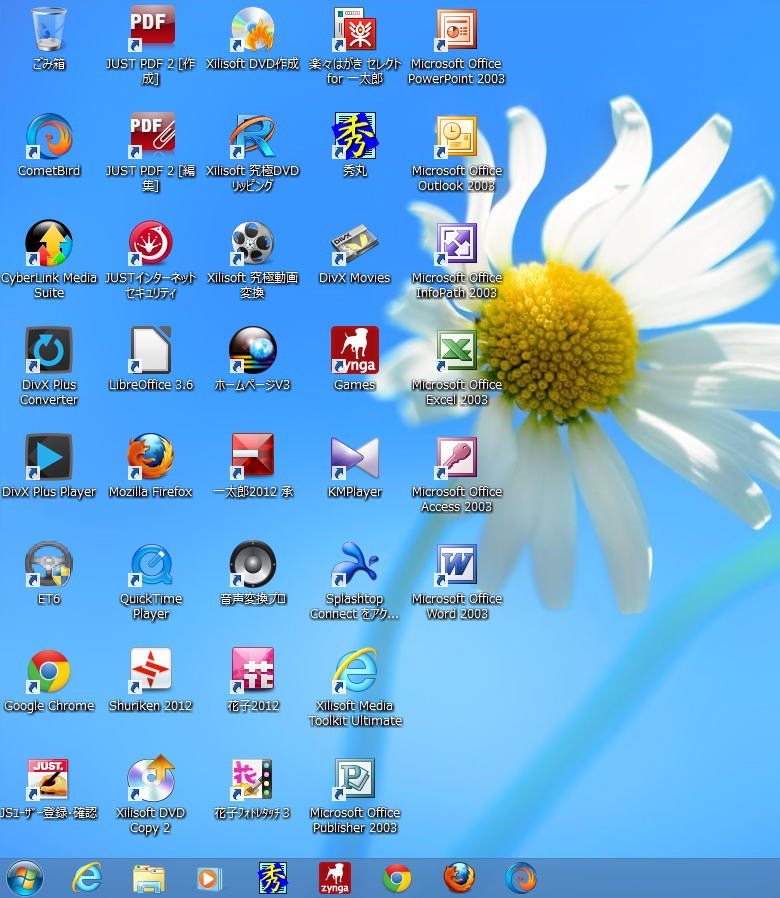Open QuickTime Player shortcut
This screenshot has width=780, height=898.
pos(151,565)
